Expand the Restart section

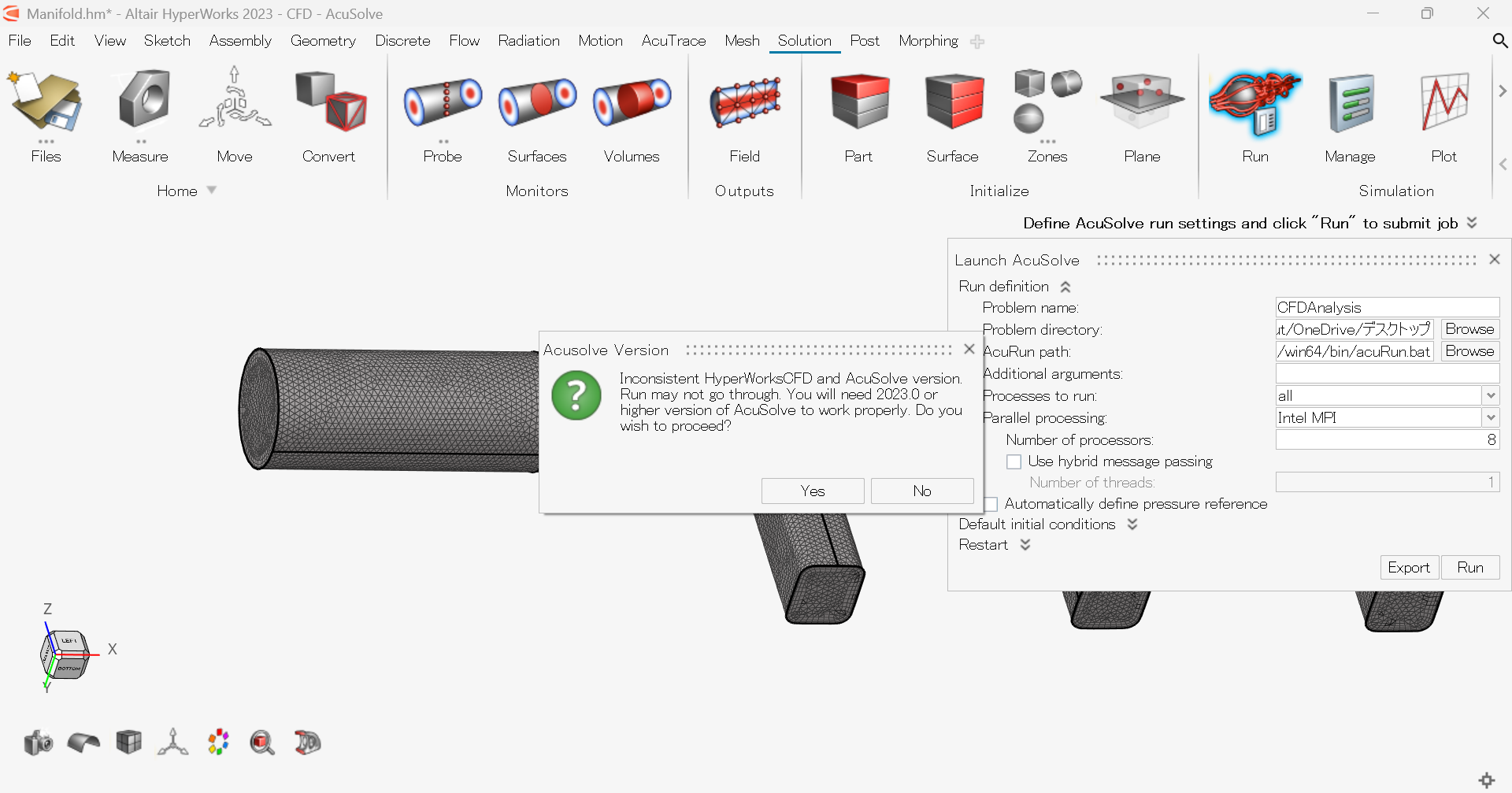(x=1025, y=545)
